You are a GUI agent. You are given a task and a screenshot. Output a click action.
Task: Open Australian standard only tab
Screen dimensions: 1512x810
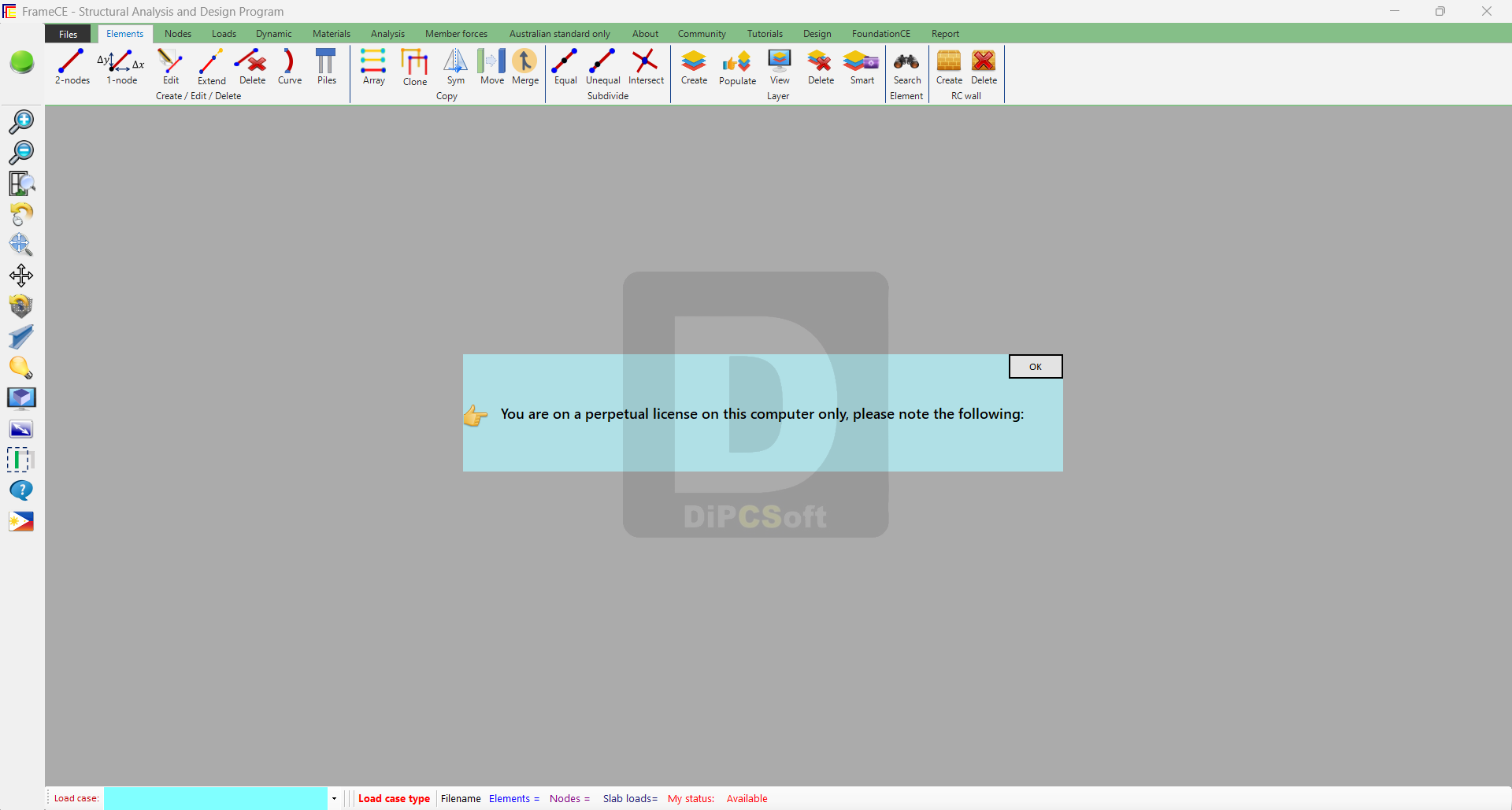pos(559,34)
